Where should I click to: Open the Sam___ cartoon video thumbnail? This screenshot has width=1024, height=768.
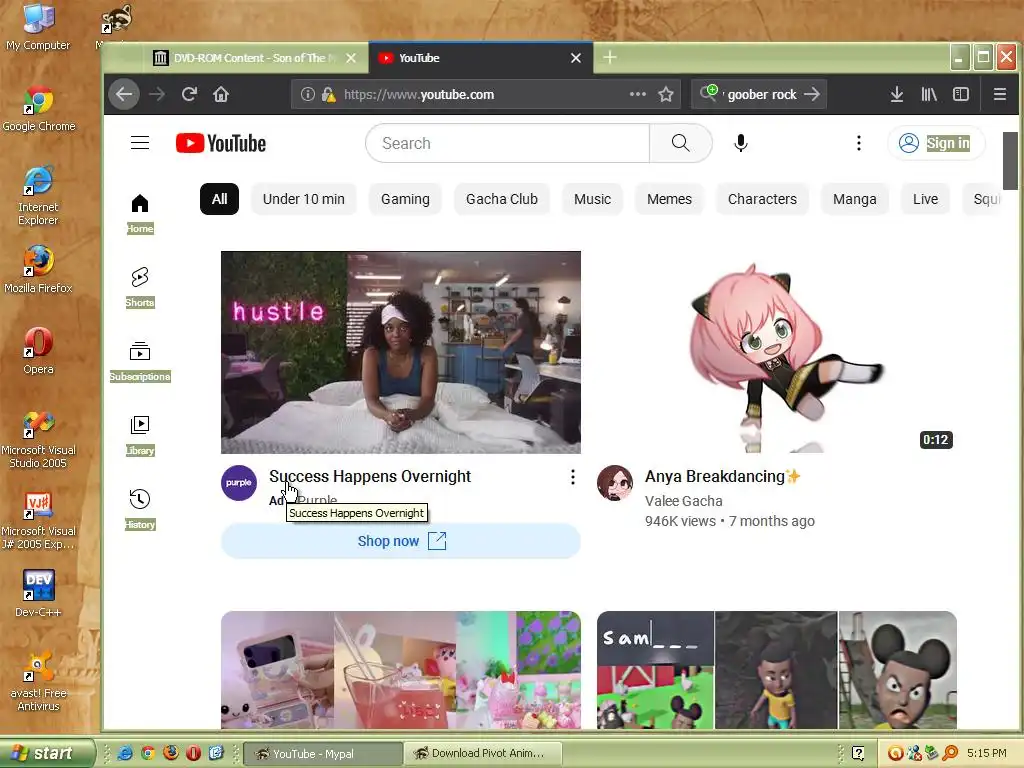777,670
